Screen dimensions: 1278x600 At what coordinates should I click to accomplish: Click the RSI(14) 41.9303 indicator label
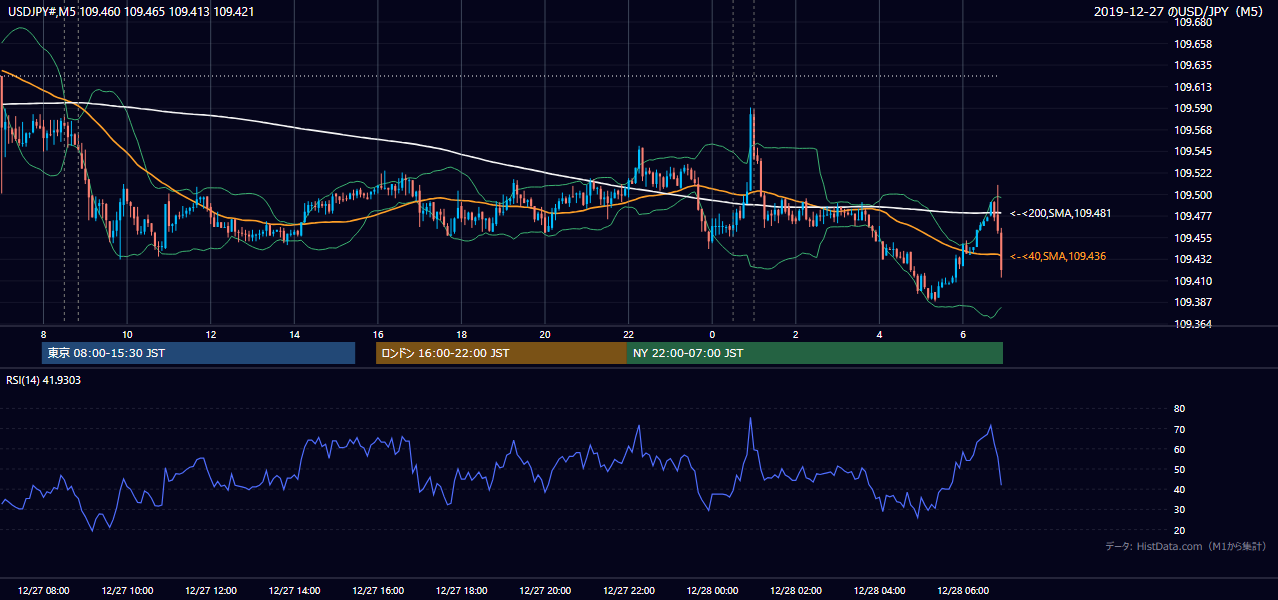[43, 380]
